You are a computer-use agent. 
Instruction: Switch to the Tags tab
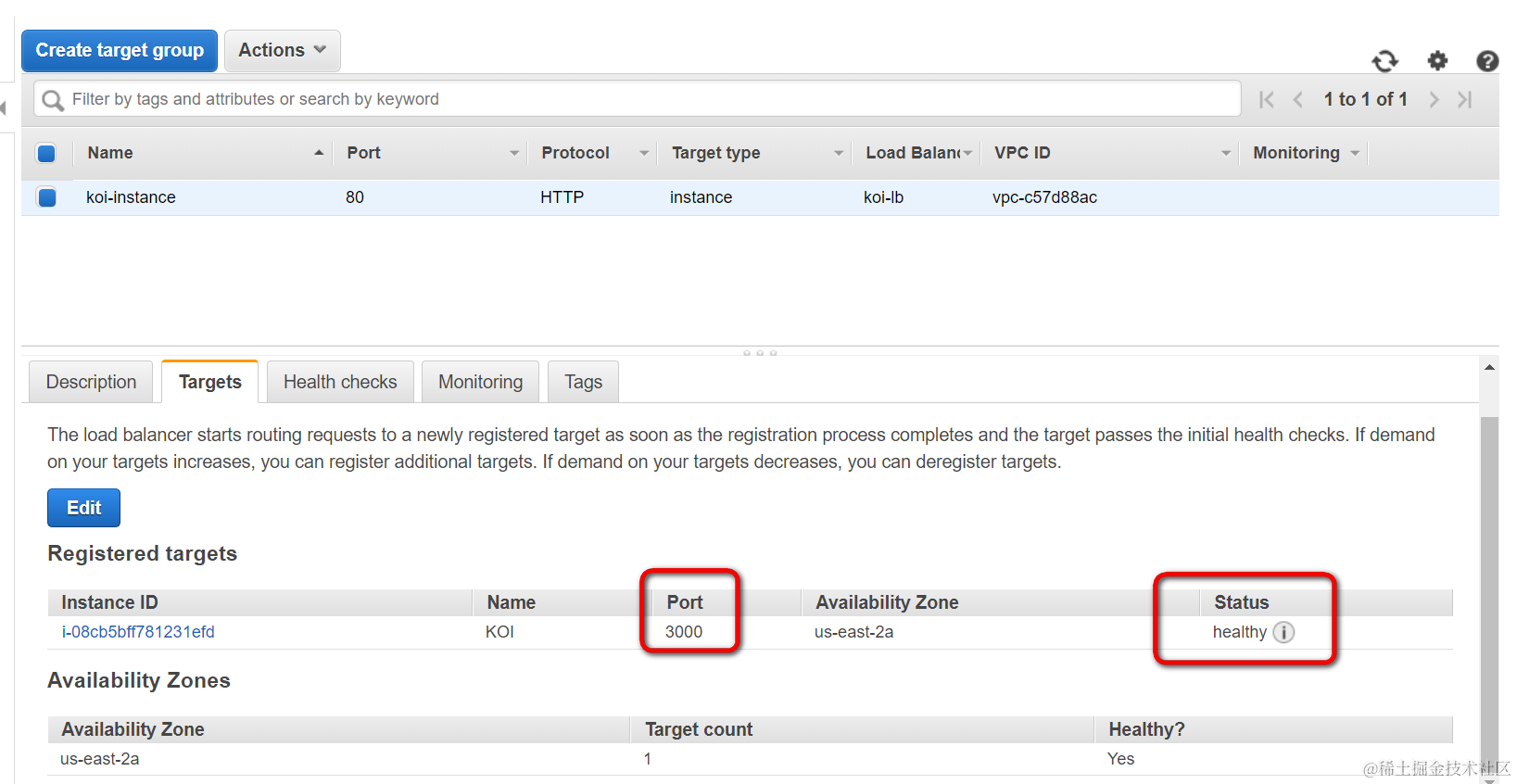583,382
